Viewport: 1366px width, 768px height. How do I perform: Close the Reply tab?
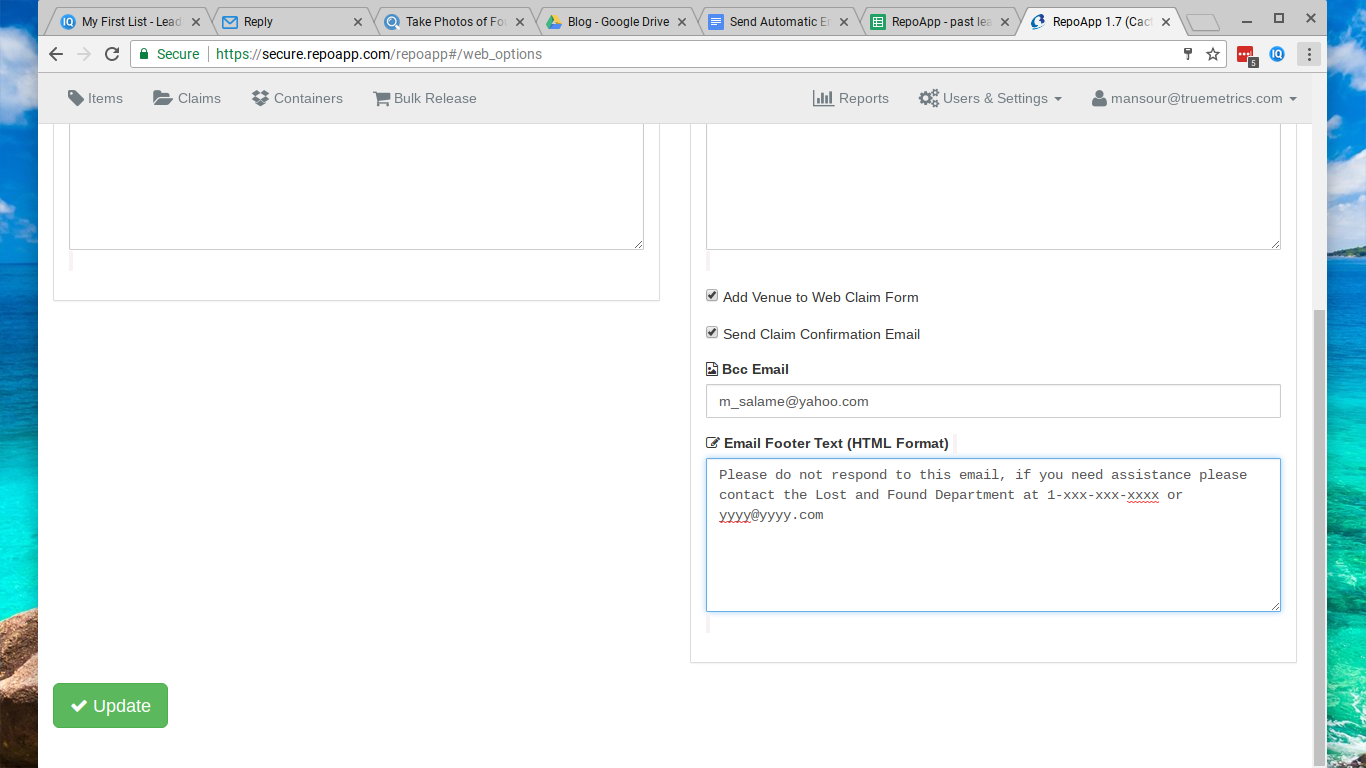pos(358,21)
